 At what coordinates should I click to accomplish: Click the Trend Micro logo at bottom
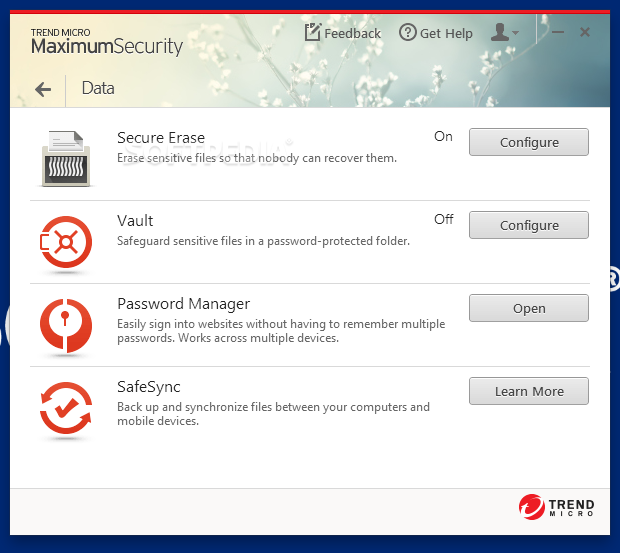(556, 507)
